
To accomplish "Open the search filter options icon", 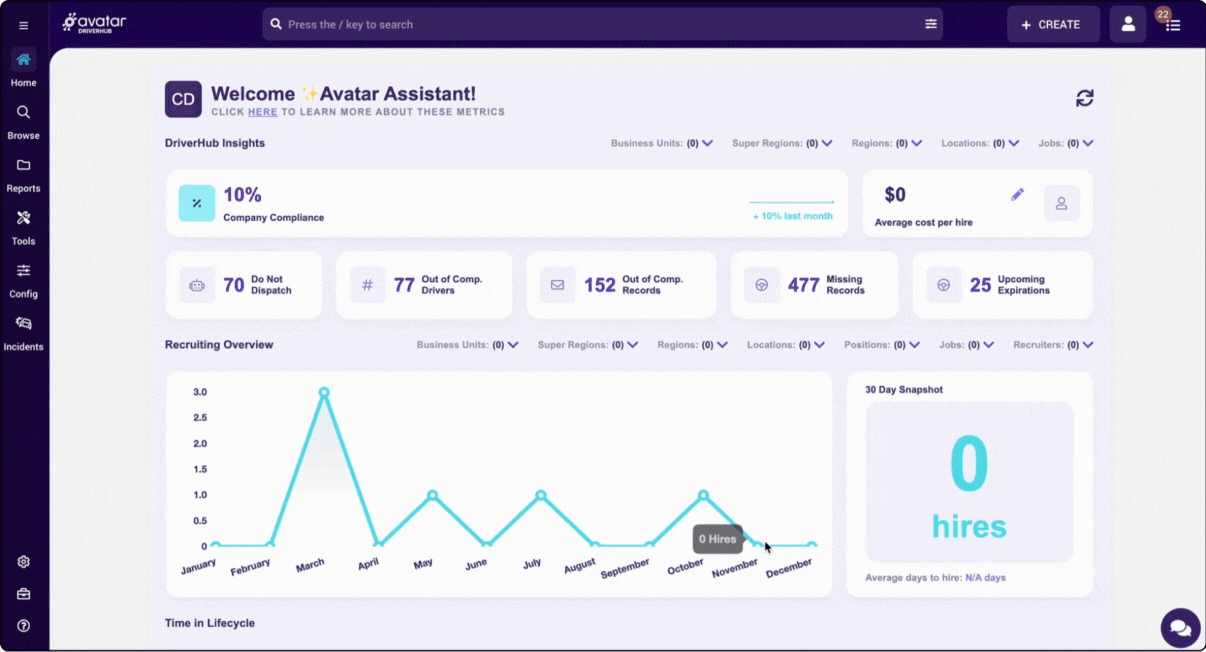I will tap(930, 23).
